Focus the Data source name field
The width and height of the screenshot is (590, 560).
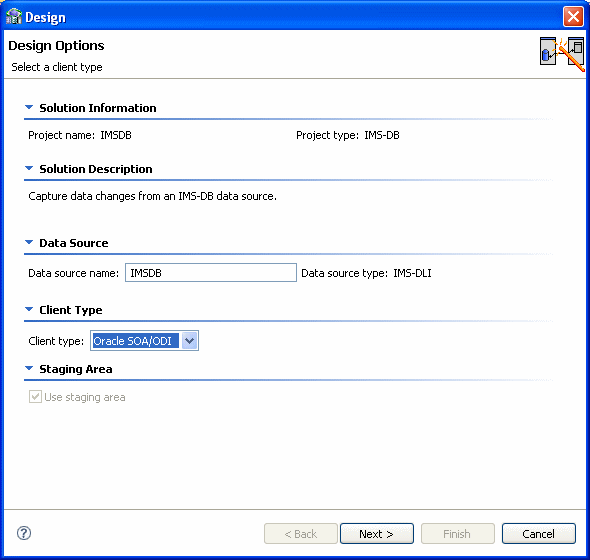pyautogui.click(x=211, y=272)
